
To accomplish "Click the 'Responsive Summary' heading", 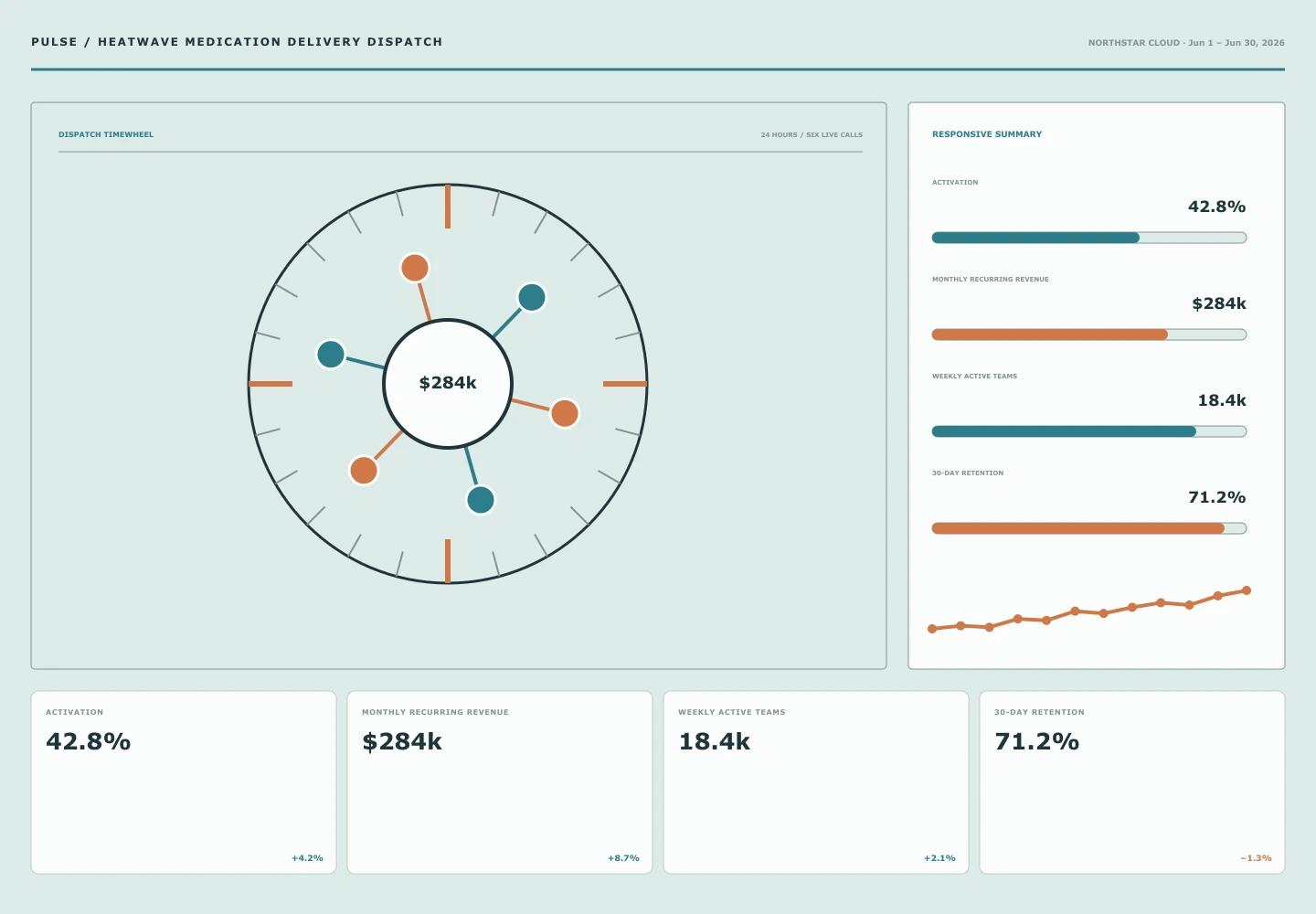I will [x=987, y=134].
